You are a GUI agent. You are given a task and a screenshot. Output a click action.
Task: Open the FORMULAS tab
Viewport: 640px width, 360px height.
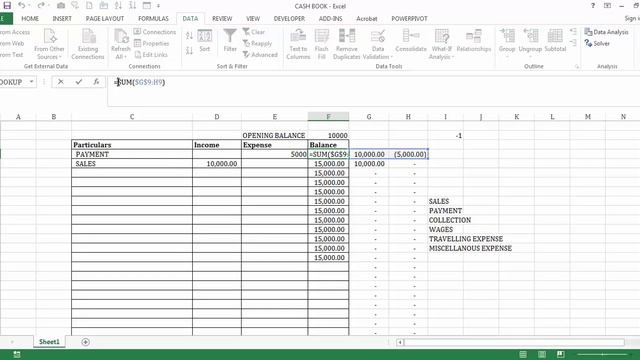(x=153, y=19)
